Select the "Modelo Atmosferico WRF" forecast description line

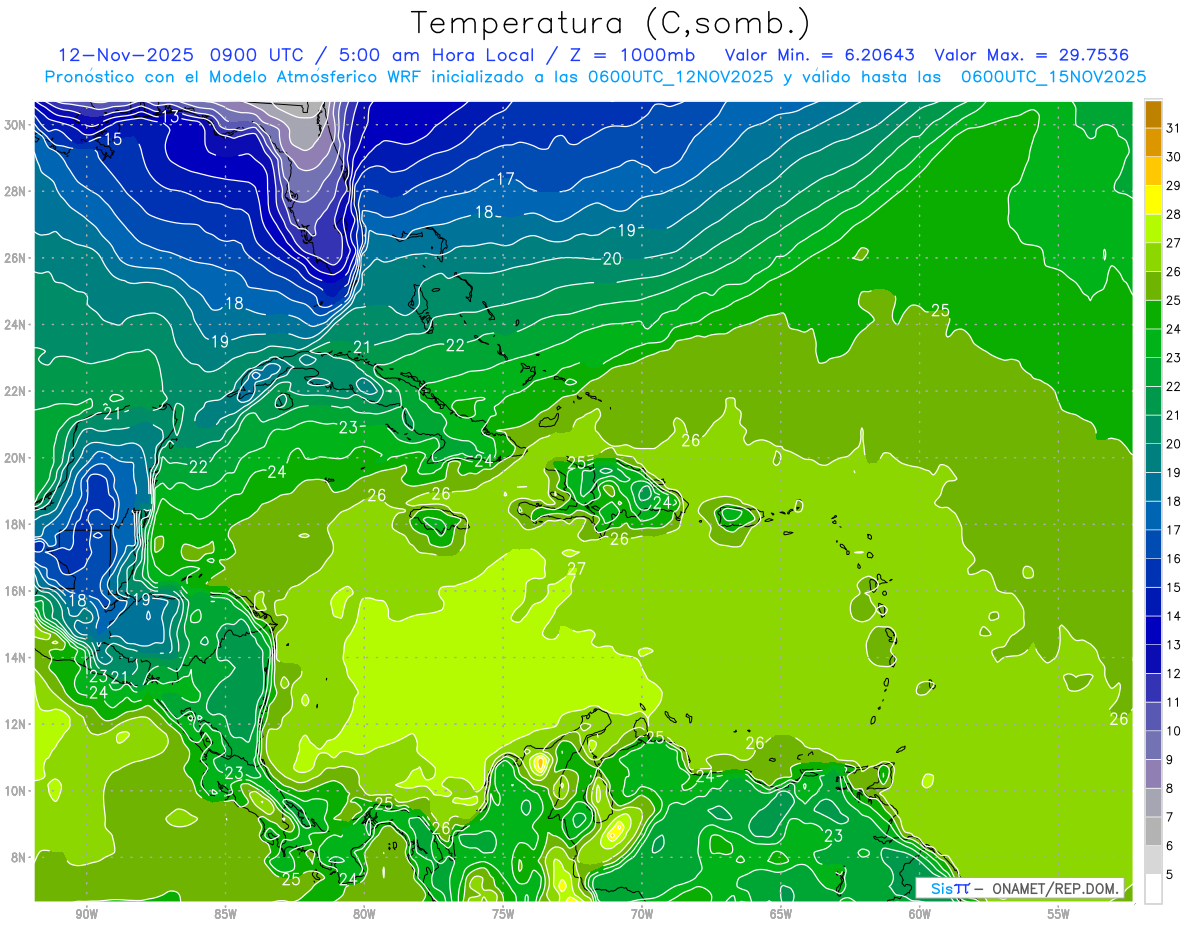595,77
